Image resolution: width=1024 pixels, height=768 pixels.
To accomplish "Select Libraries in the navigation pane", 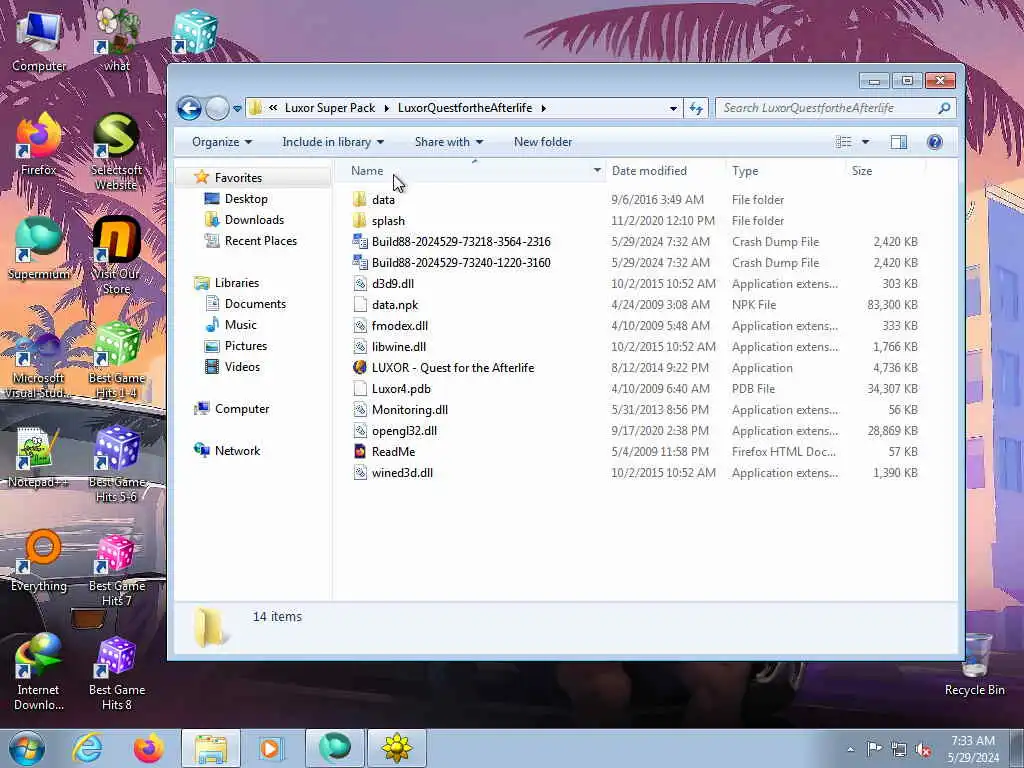I will [x=236, y=283].
